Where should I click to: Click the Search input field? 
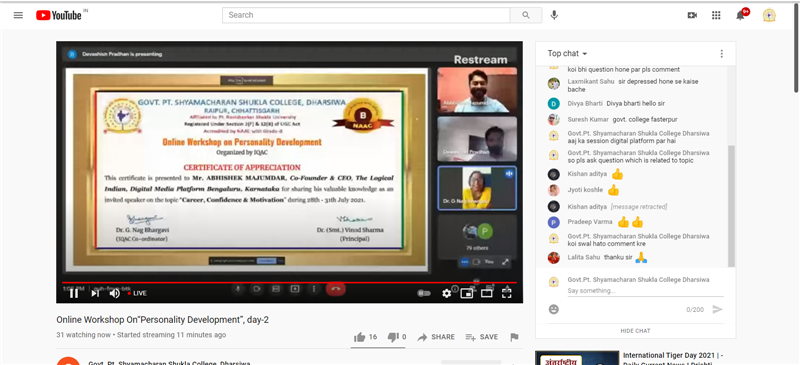pyautogui.click(x=366, y=15)
